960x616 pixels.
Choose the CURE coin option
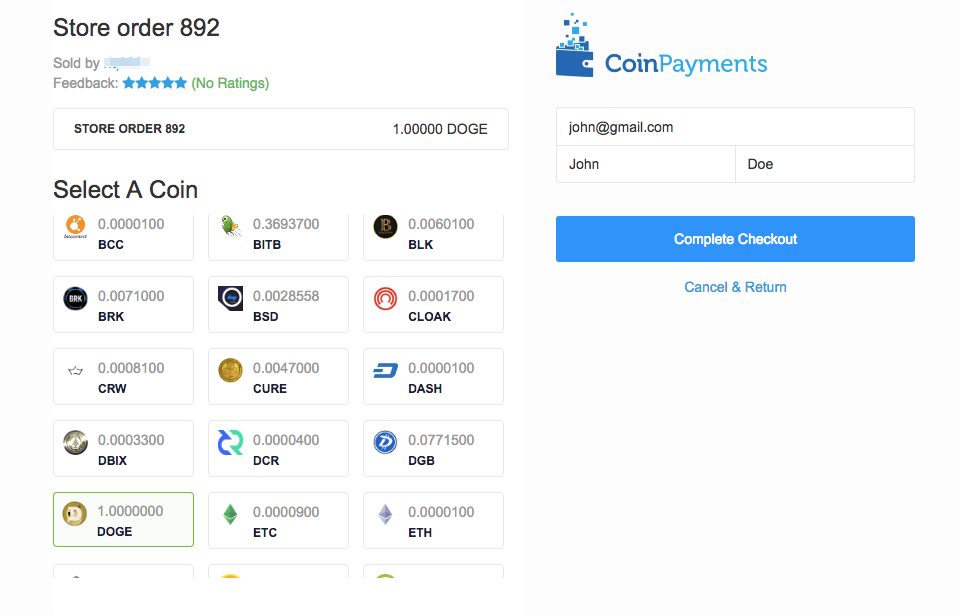tap(278, 377)
